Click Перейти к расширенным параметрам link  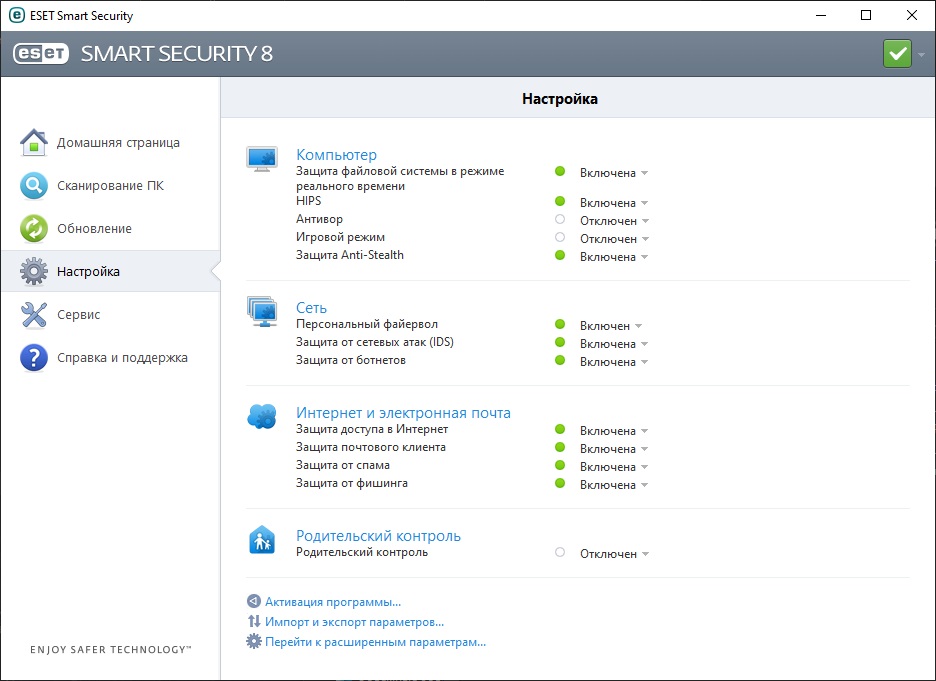click(x=375, y=642)
